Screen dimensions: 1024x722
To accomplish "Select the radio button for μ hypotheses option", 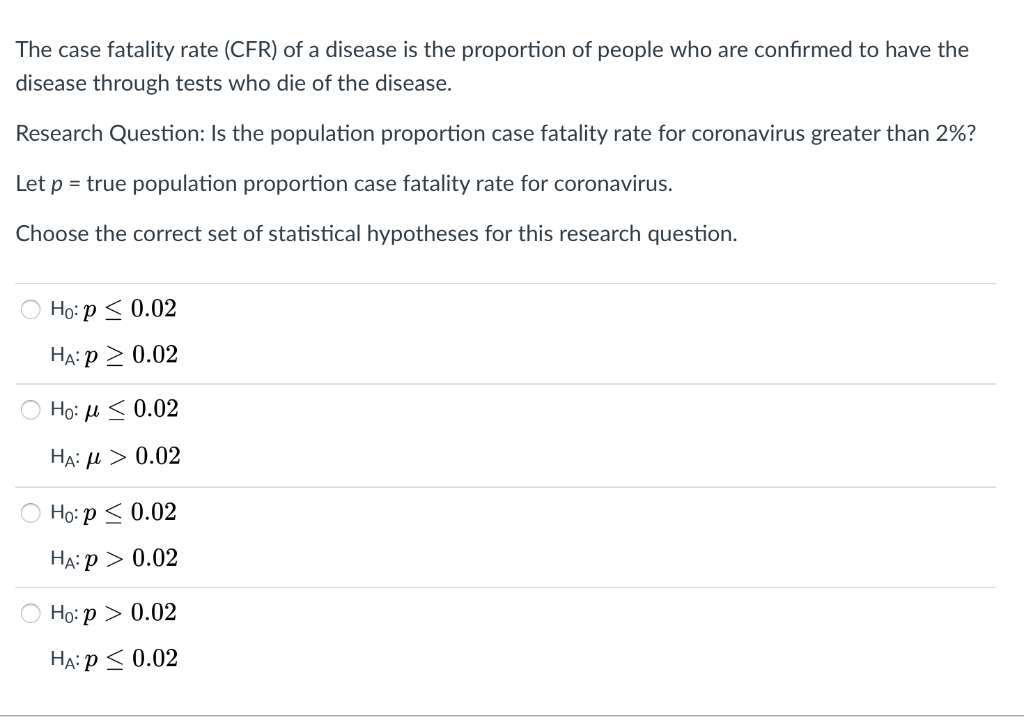I will [x=30, y=409].
